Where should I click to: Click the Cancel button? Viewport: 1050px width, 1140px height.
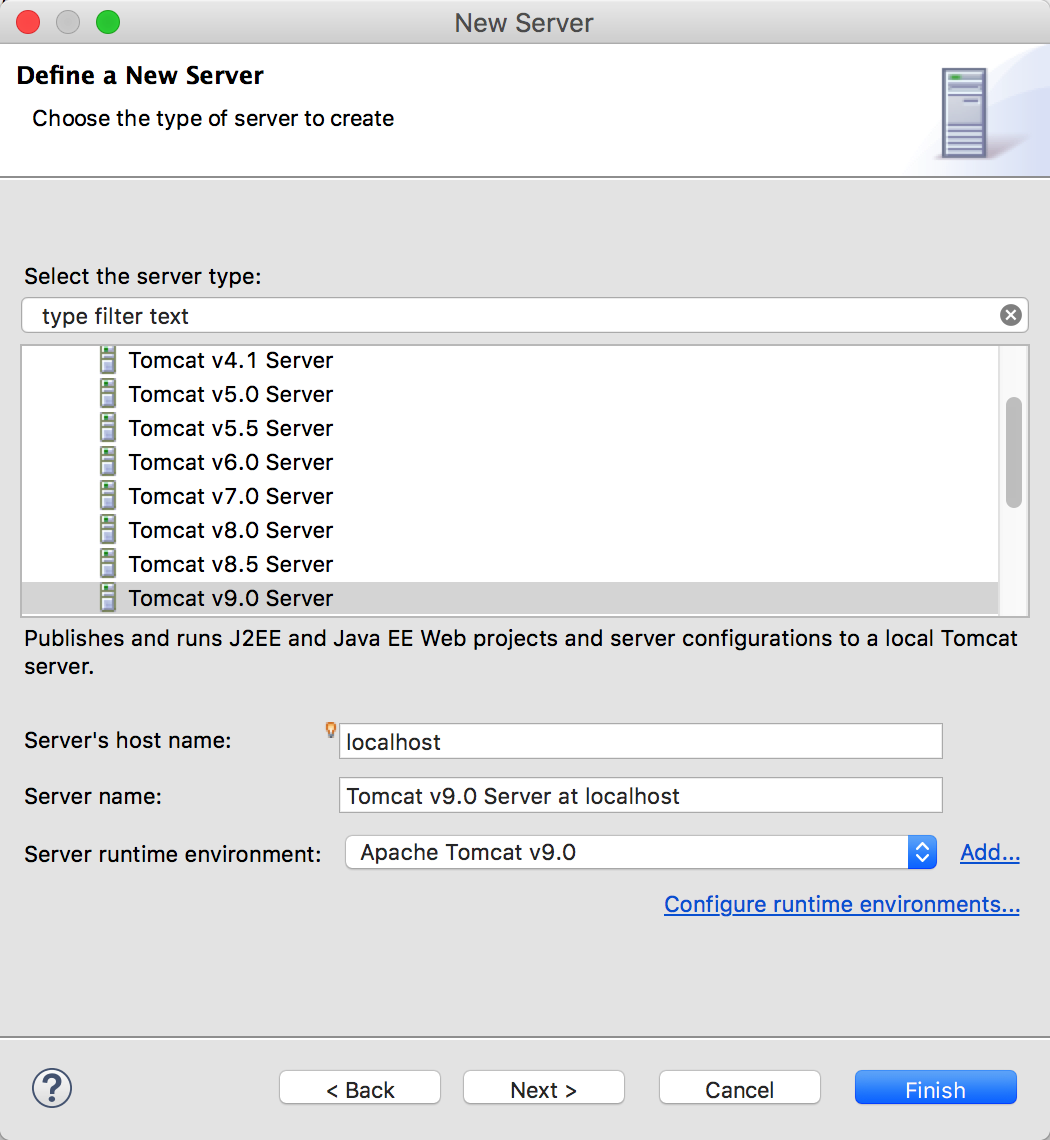click(740, 1088)
